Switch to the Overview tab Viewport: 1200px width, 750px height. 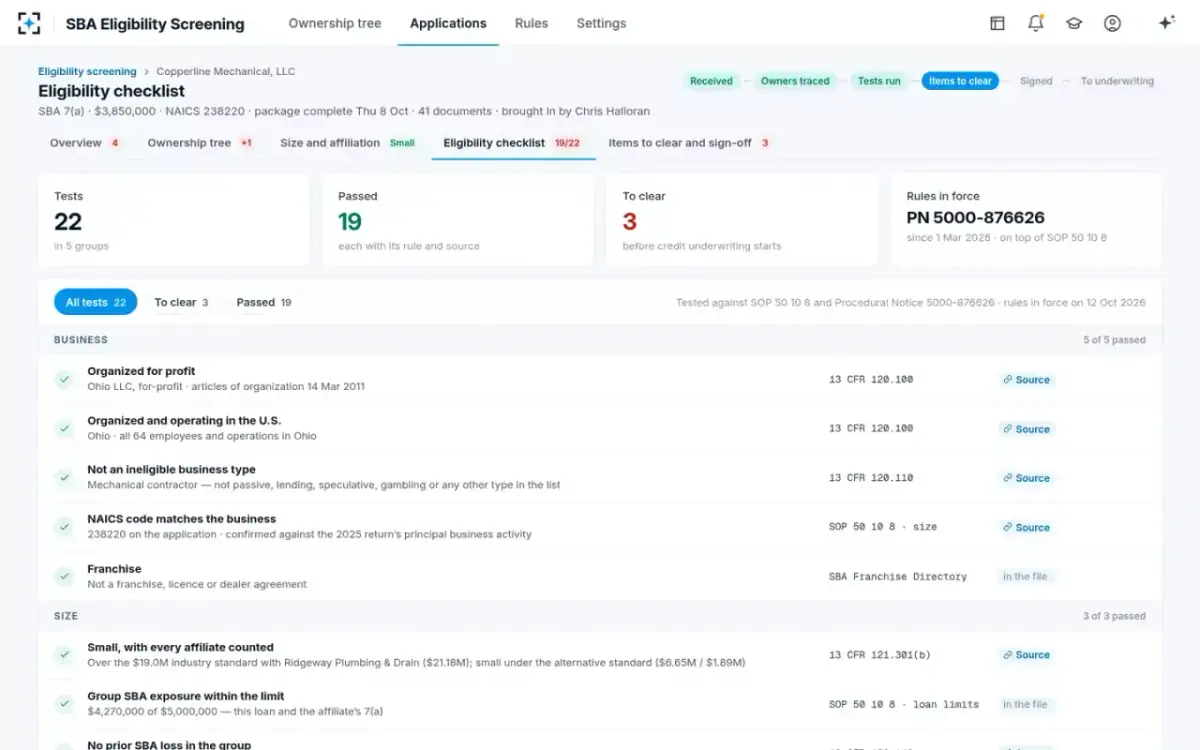[85, 143]
